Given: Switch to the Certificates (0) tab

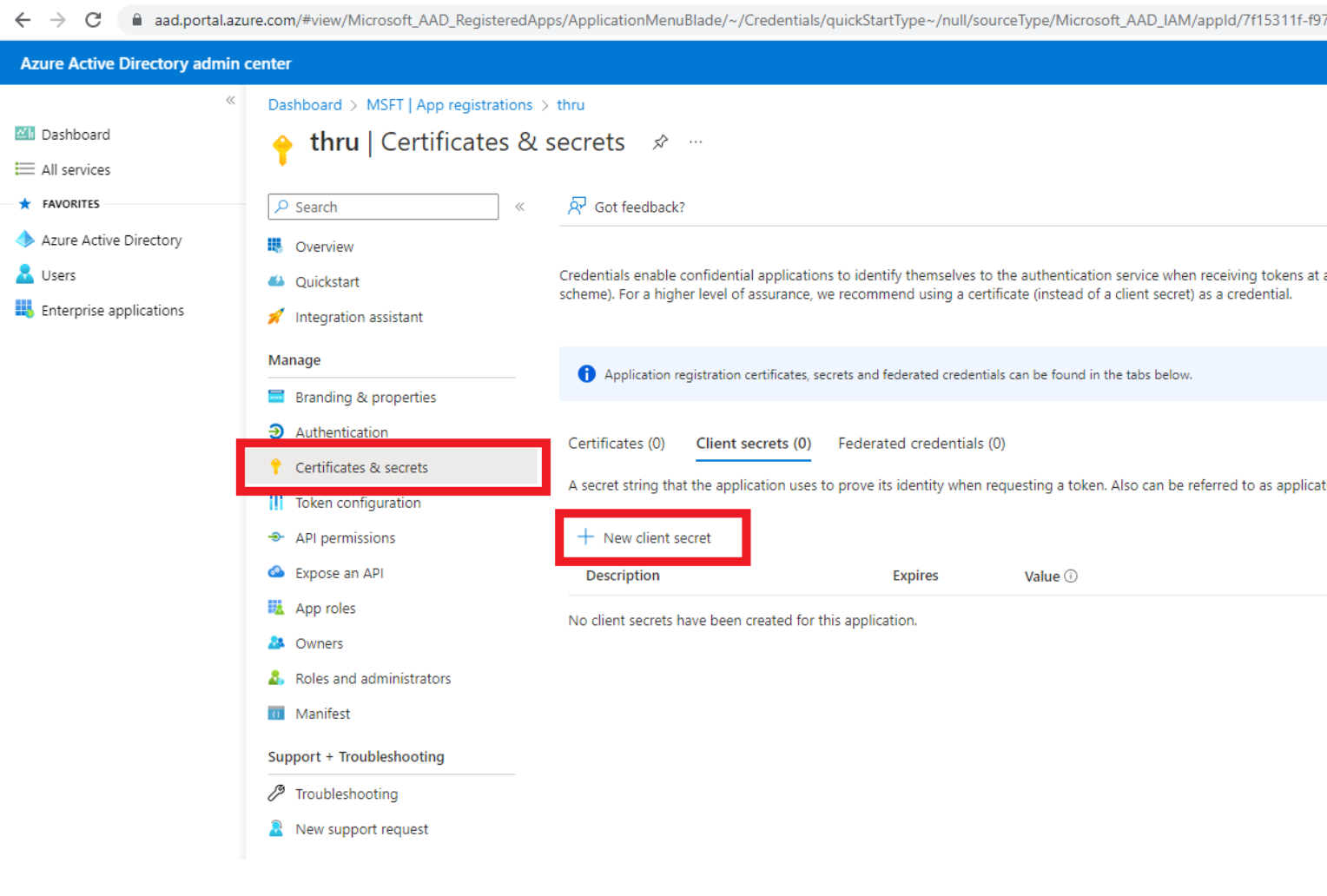Looking at the screenshot, I should tap(616, 444).
